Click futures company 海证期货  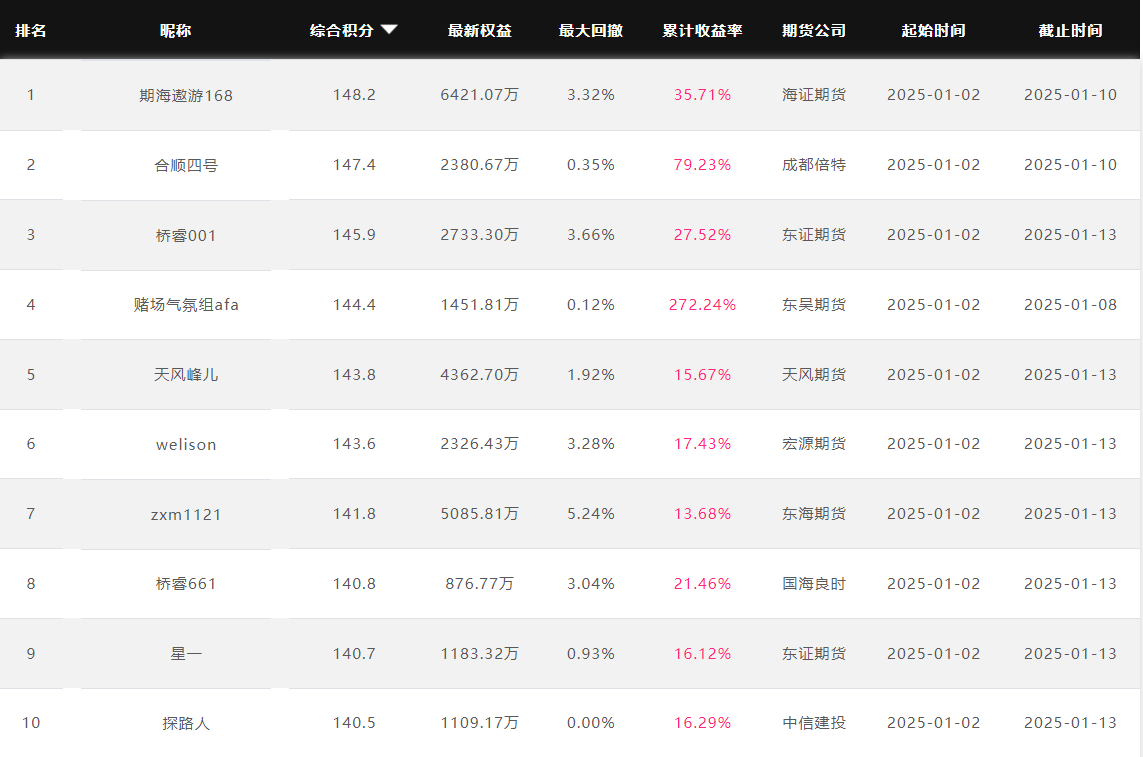(814, 95)
